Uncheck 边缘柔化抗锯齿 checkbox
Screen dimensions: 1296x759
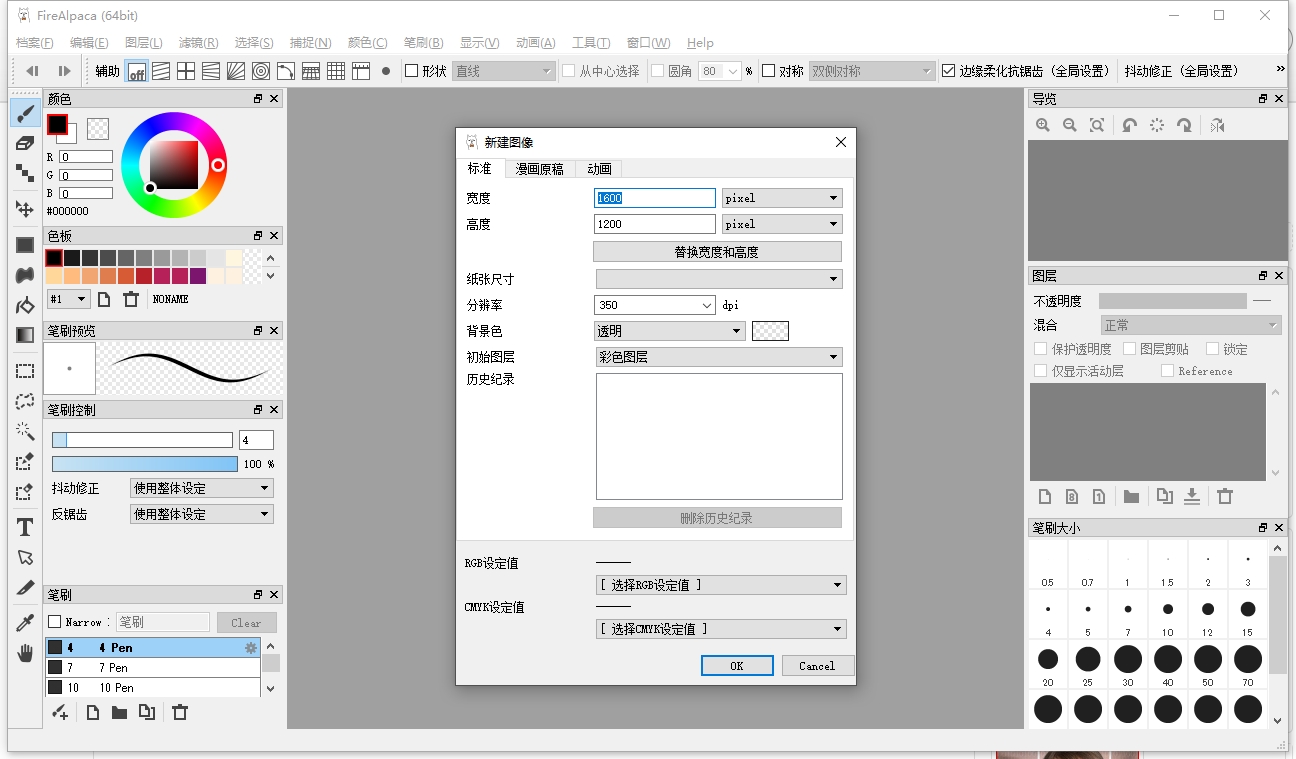coord(949,71)
